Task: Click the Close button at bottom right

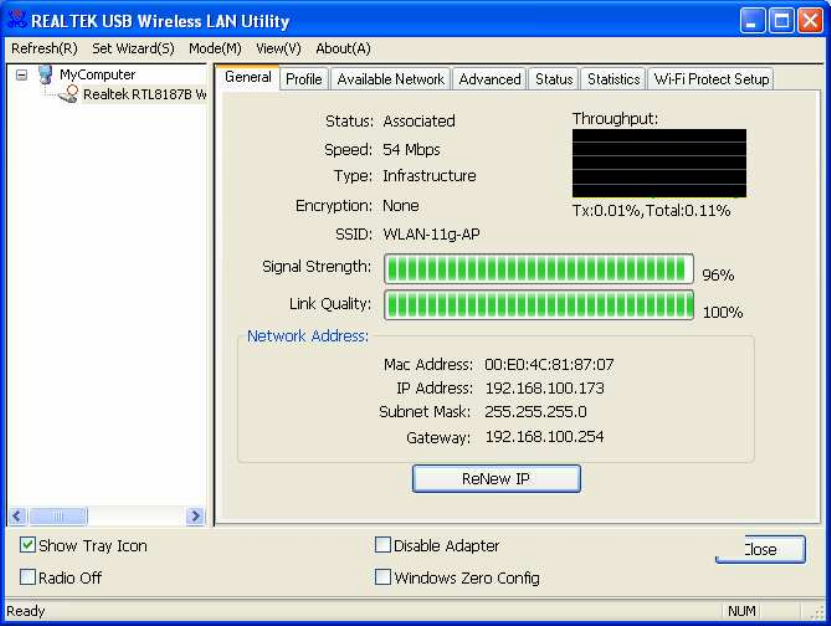Action: [761, 549]
